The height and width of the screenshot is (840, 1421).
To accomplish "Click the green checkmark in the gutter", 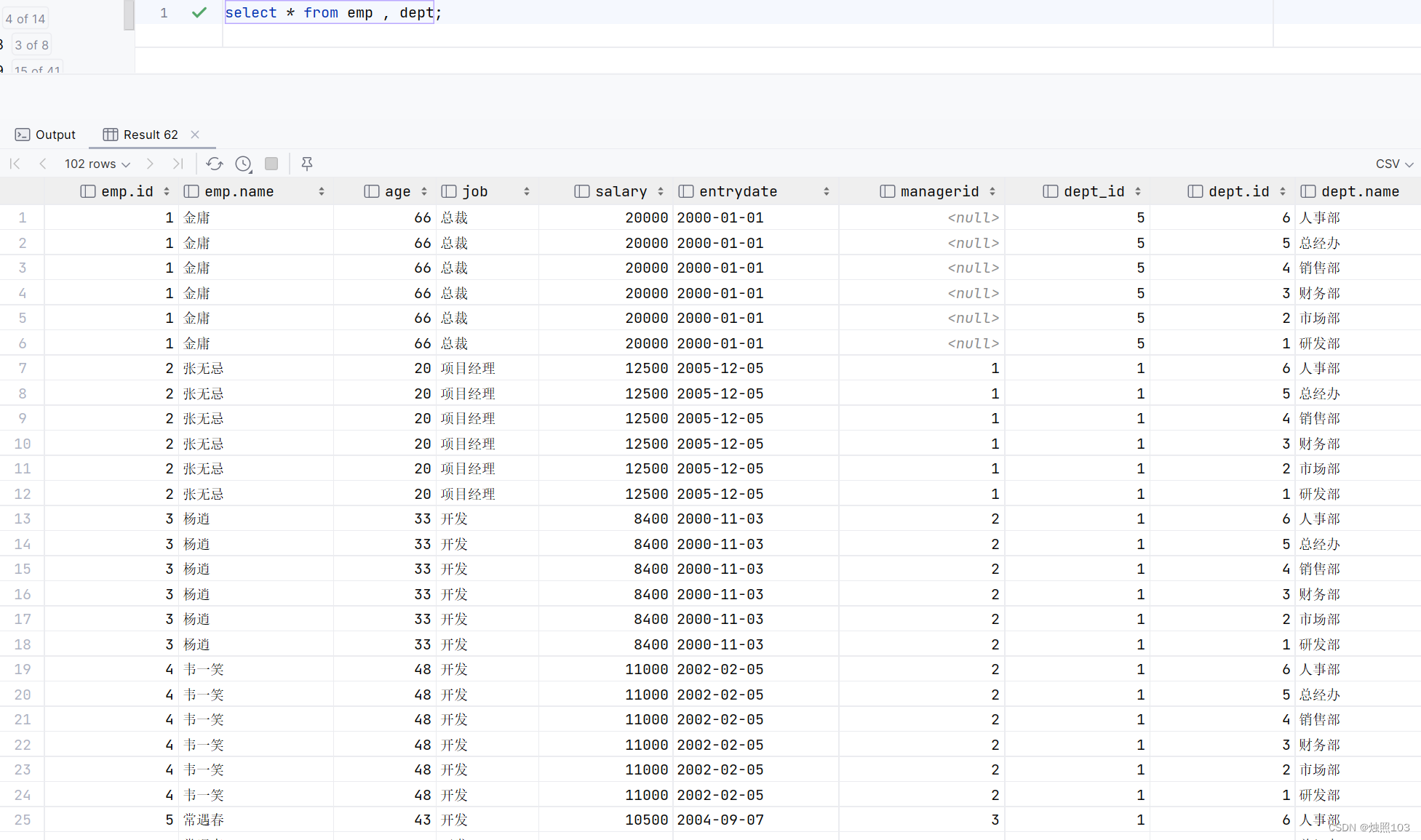I will (199, 12).
